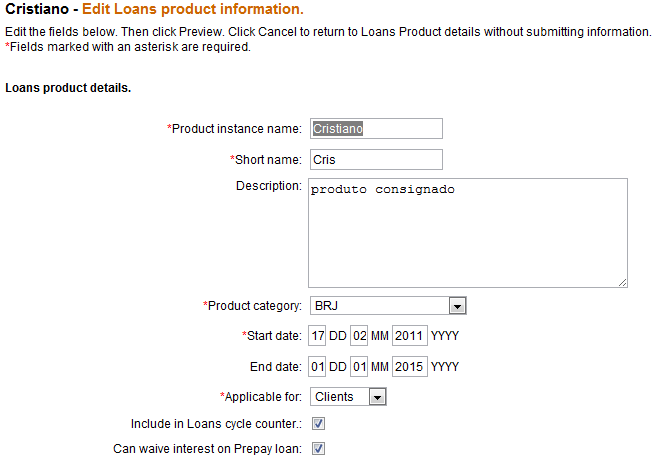656x465 pixels.
Task: Open the Applicable for dropdown
Action: tap(347, 397)
